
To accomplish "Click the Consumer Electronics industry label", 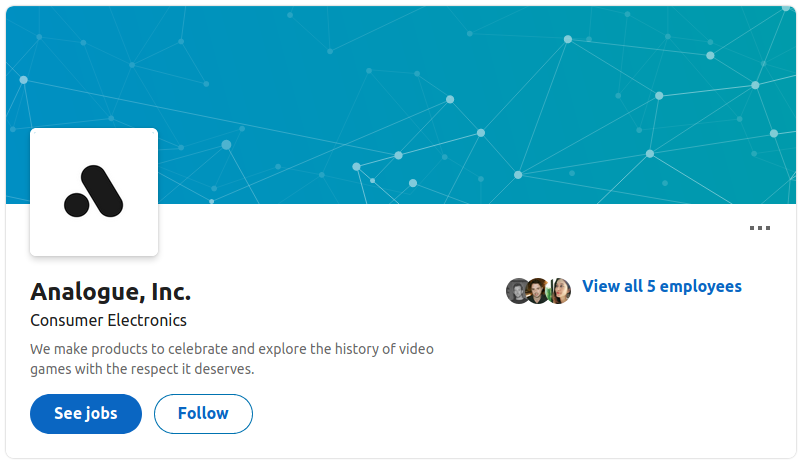I will click(108, 320).
